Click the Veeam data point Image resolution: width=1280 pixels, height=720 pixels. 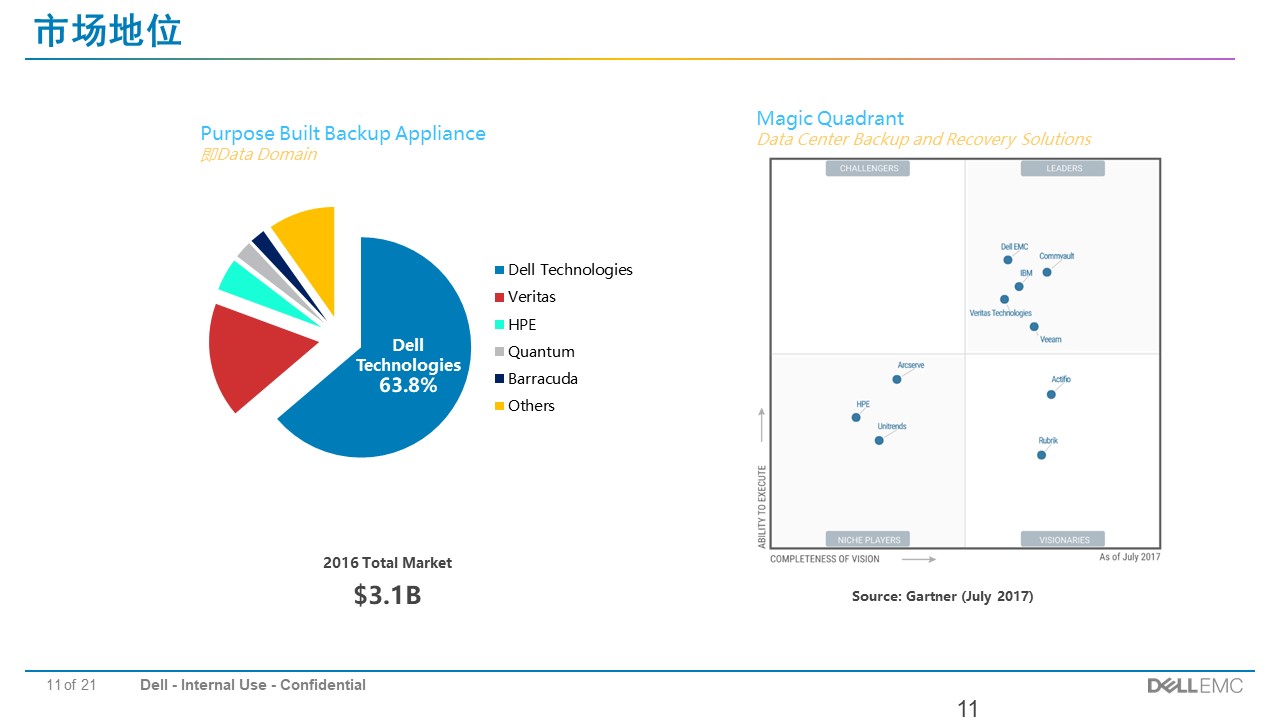(1034, 326)
